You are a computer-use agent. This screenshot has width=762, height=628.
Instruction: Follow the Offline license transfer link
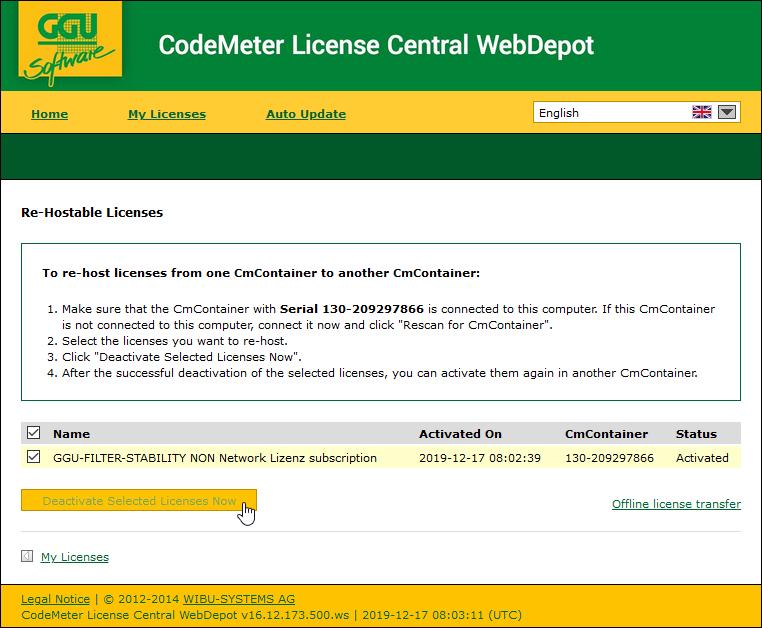click(676, 504)
